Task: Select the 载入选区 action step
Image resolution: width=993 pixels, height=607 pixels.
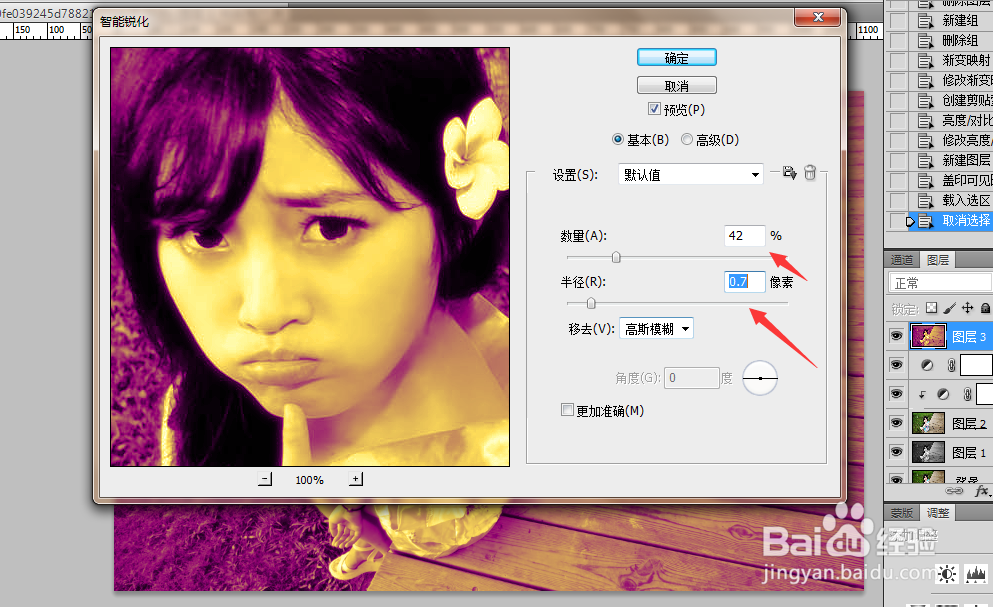Action: click(x=966, y=200)
